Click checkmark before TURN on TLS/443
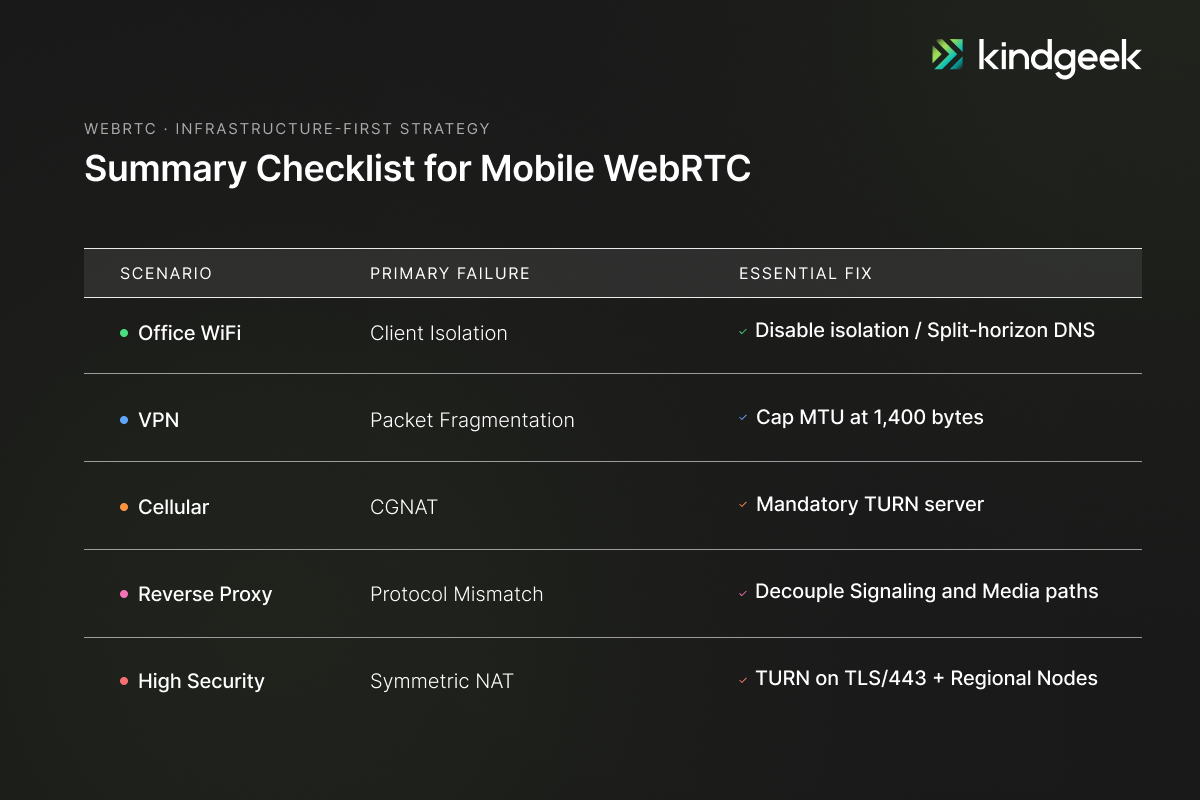This screenshot has height=800, width=1200. point(743,680)
